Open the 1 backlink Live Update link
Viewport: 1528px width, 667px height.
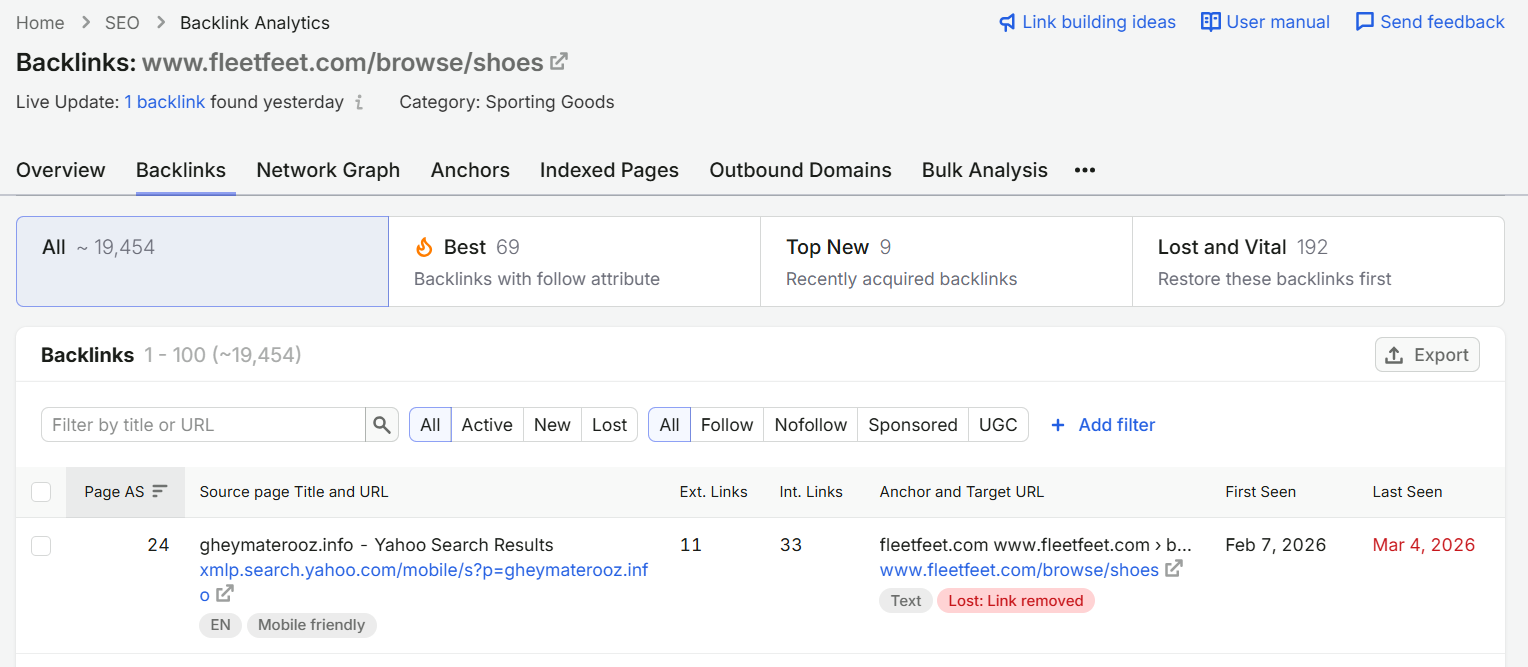point(165,102)
